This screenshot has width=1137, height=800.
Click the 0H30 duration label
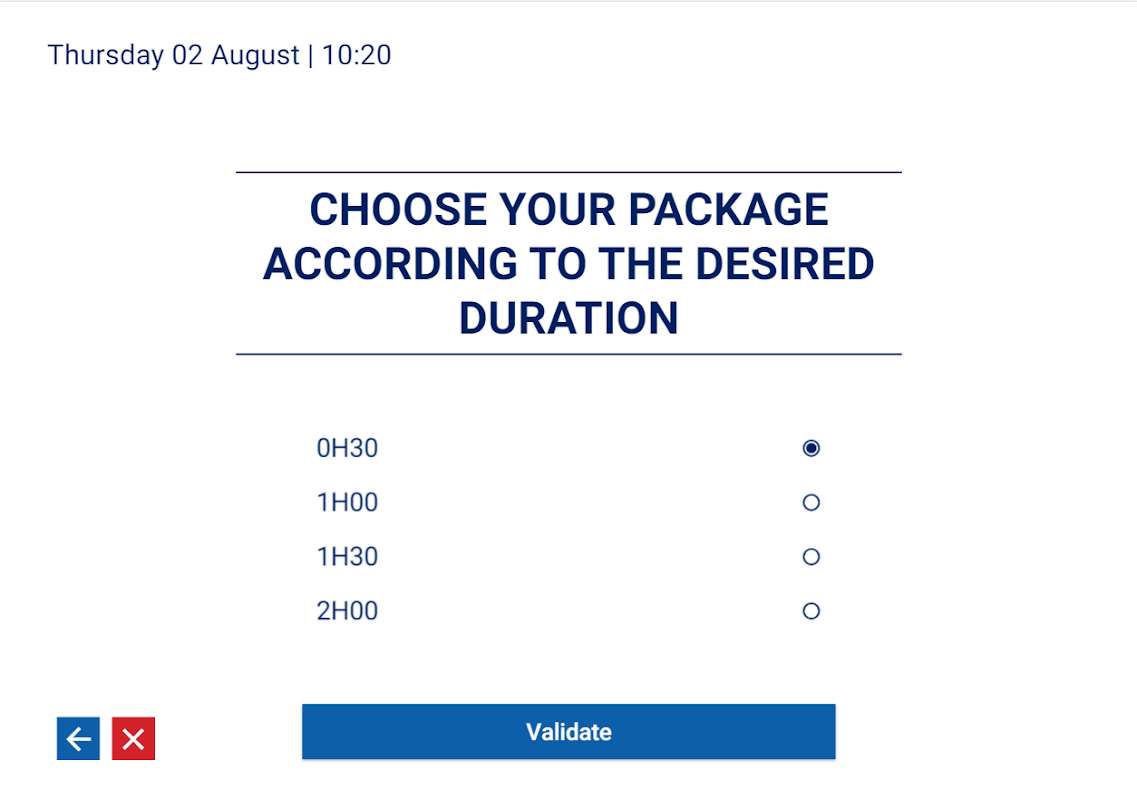pos(347,448)
